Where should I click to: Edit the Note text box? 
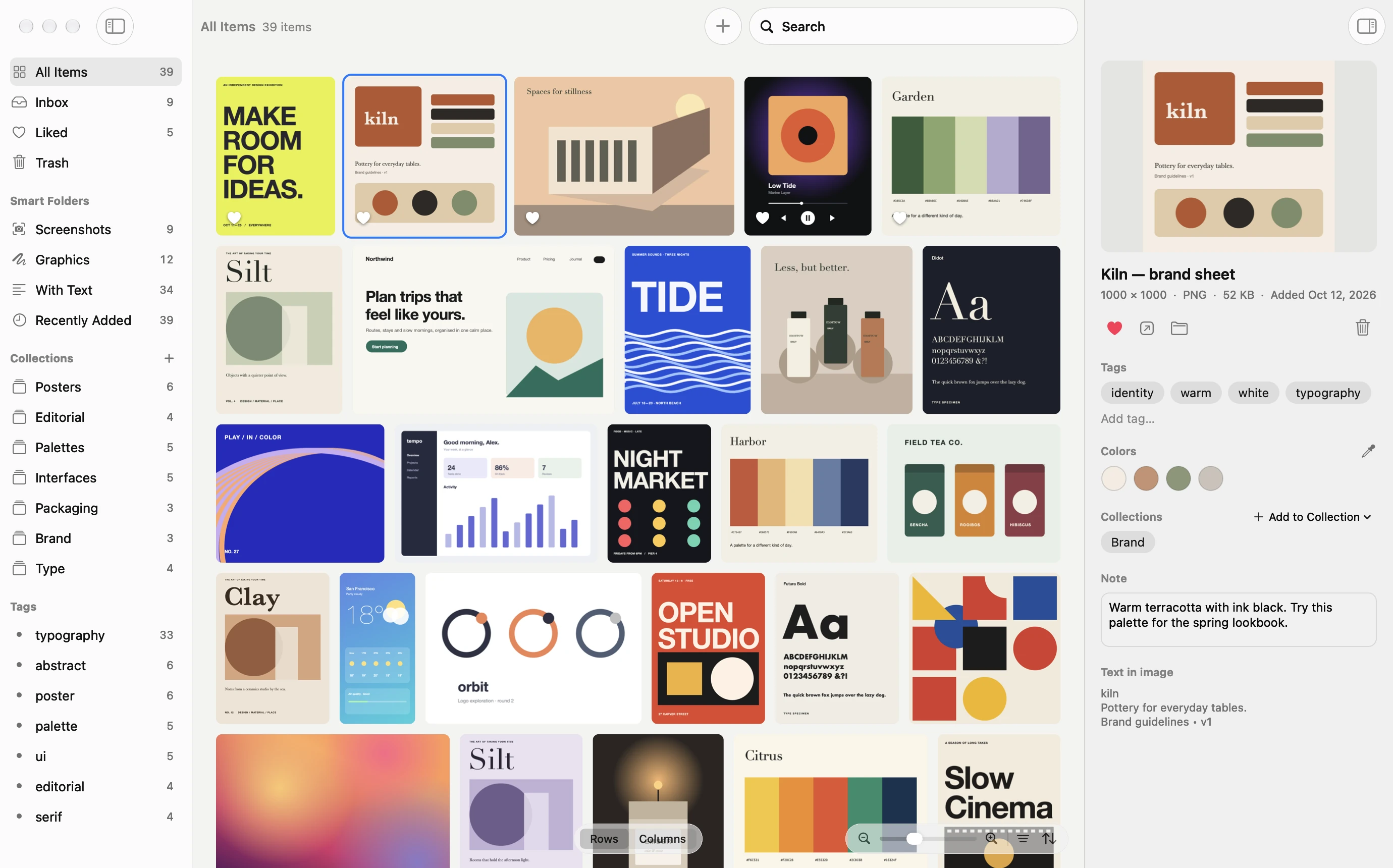[x=1238, y=619]
